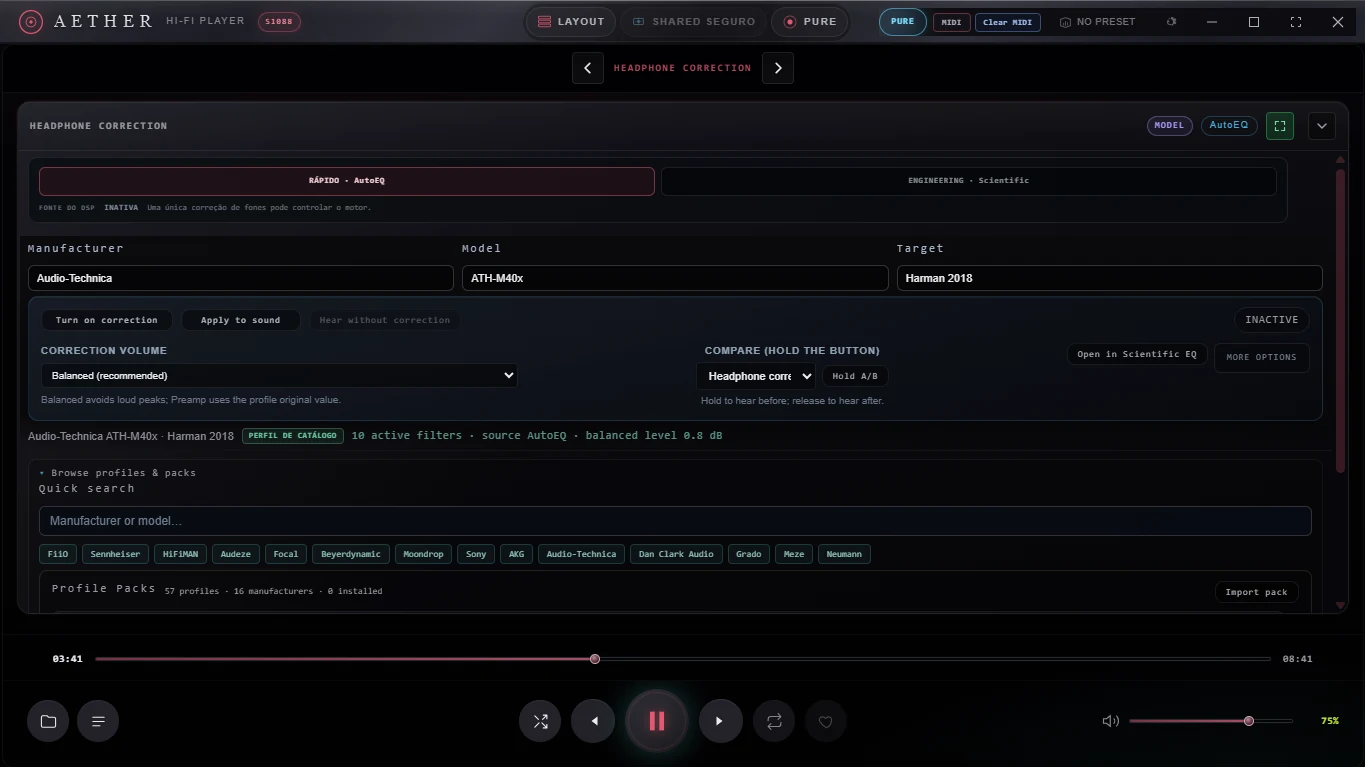Expand More Options
Screen dimensions: 1365x767
click(x=1261, y=357)
